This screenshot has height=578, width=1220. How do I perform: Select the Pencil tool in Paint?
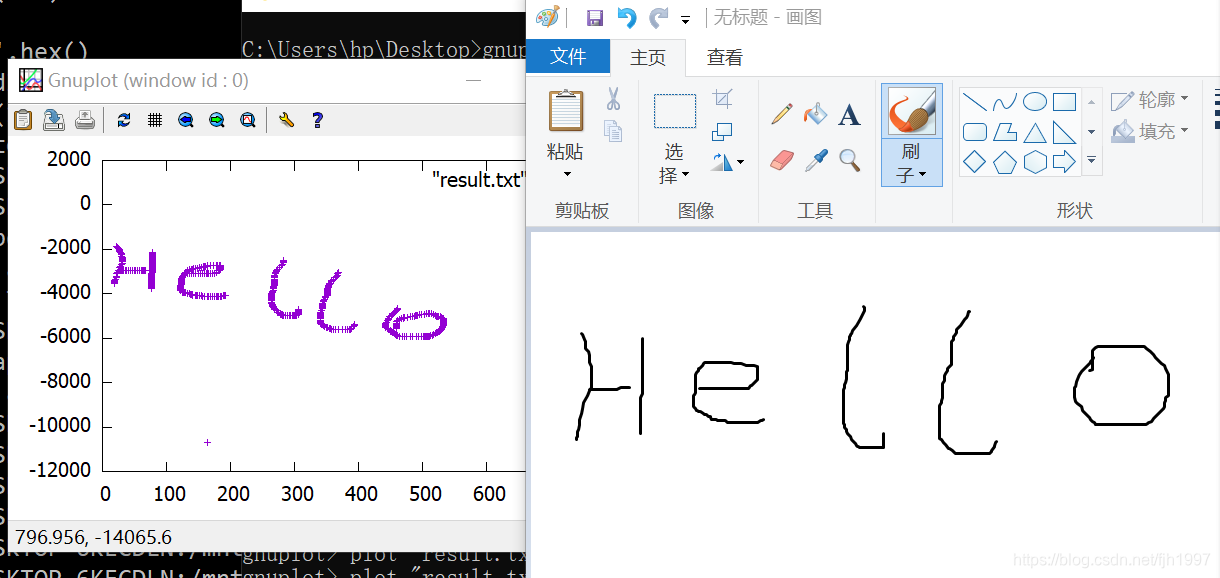click(x=781, y=116)
